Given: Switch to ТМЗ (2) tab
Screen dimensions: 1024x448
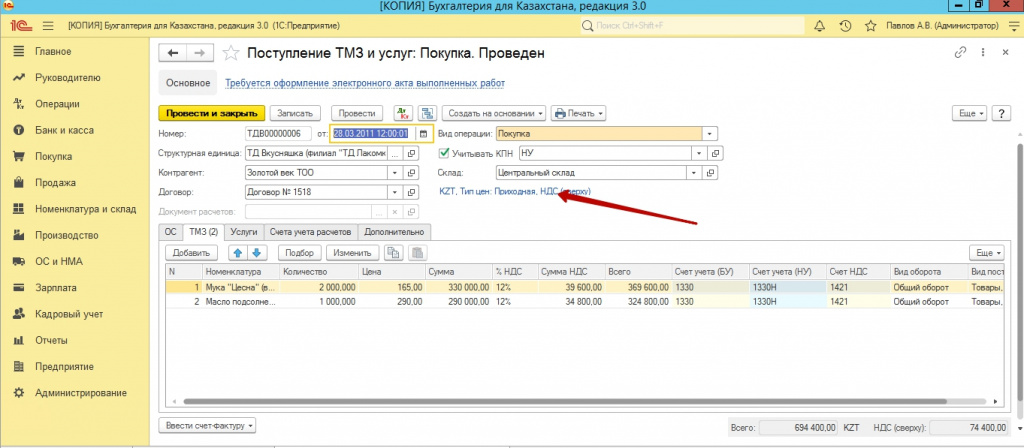Looking at the screenshot, I should point(203,232).
